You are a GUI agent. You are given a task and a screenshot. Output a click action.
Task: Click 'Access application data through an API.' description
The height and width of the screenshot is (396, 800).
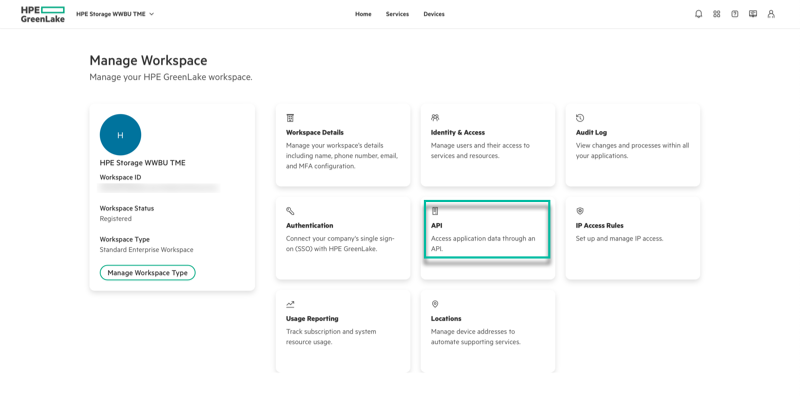(483, 244)
